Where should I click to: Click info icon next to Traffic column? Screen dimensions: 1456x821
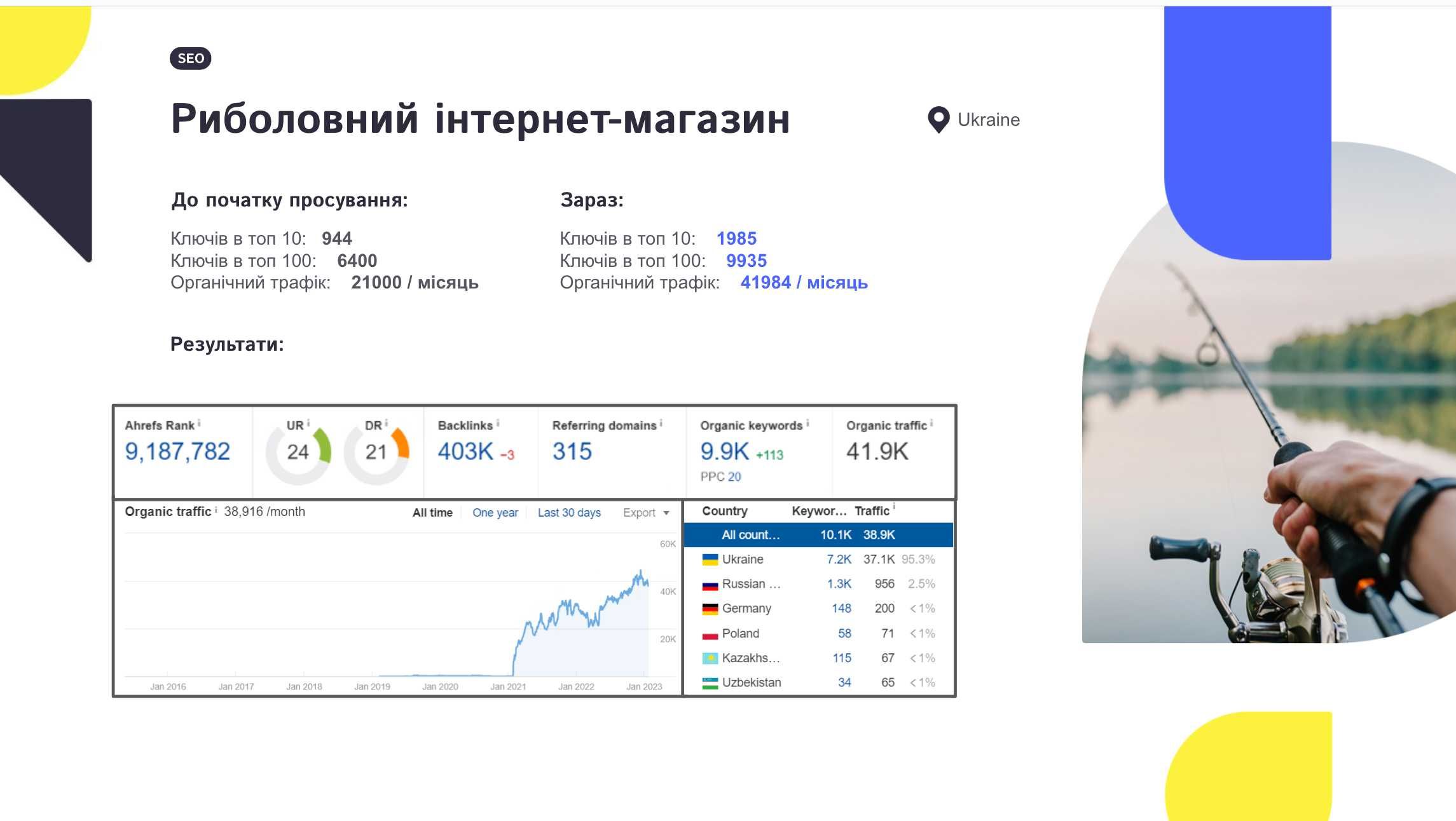click(x=894, y=507)
